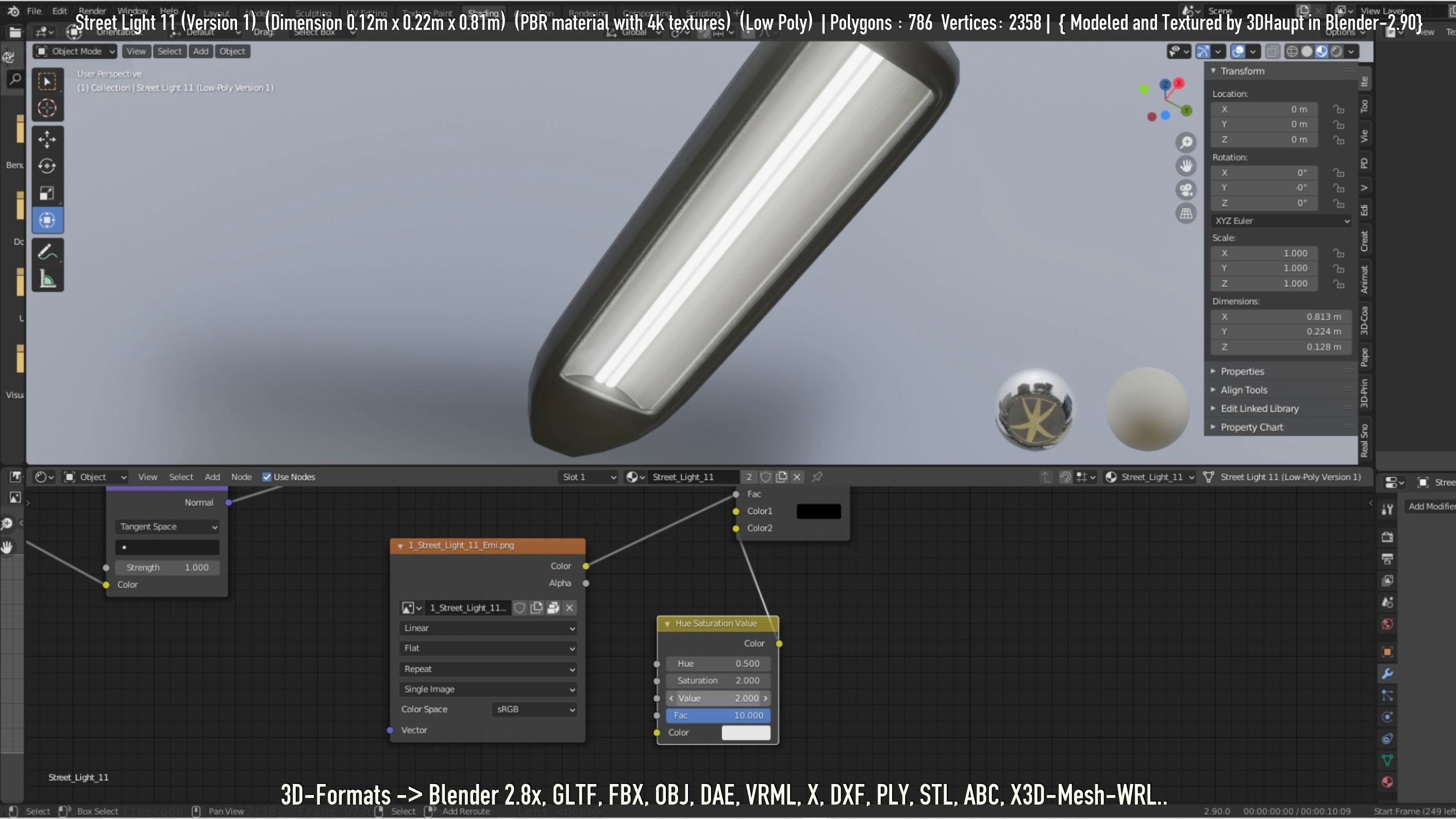1456x819 pixels.
Task: Unlink the Street_Light_11 material with X icon
Action: click(x=797, y=477)
